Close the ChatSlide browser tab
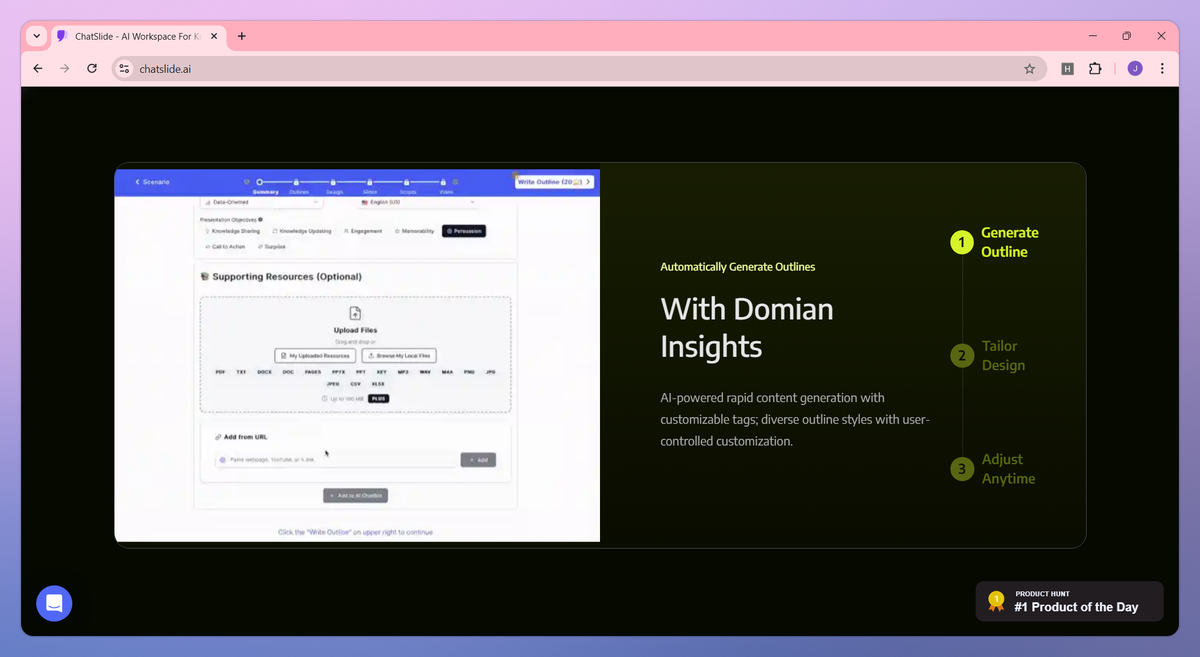 pyautogui.click(x=215, y=36)
